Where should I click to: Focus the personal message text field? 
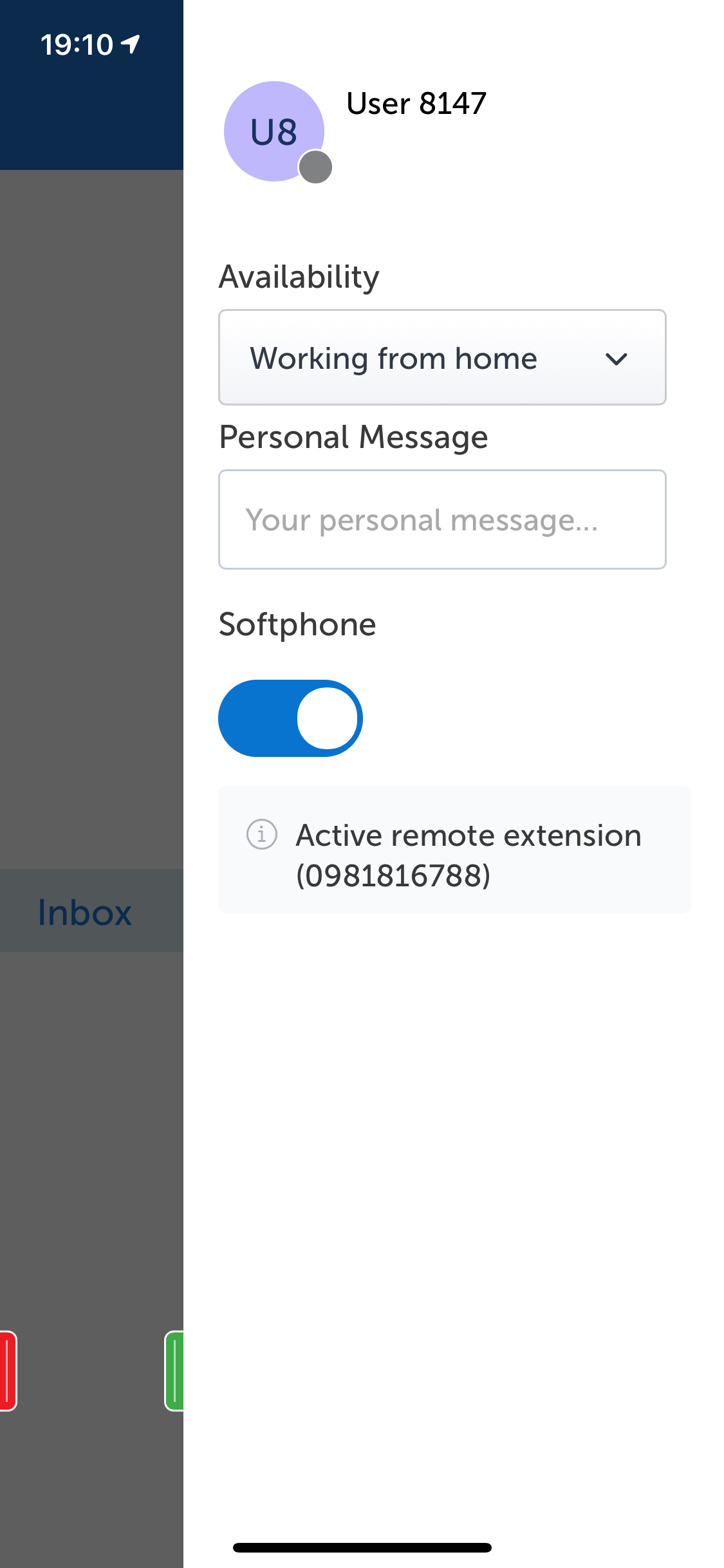coord(441,519)
